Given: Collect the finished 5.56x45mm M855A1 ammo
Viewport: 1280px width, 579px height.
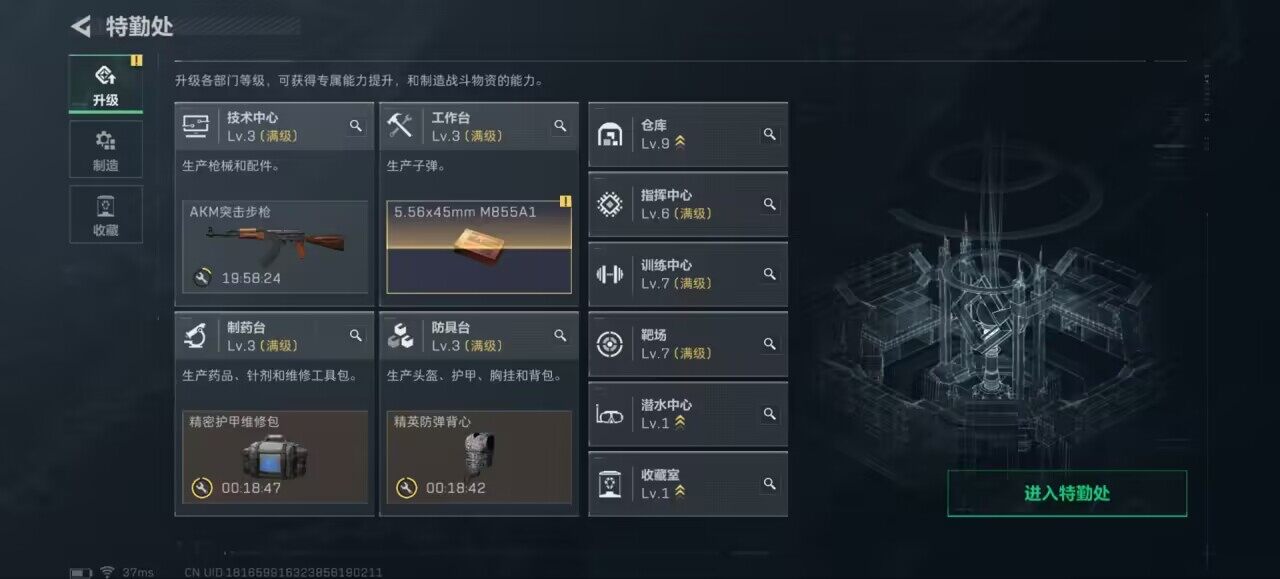Looking at the screenshot, I should pos(479,247).
